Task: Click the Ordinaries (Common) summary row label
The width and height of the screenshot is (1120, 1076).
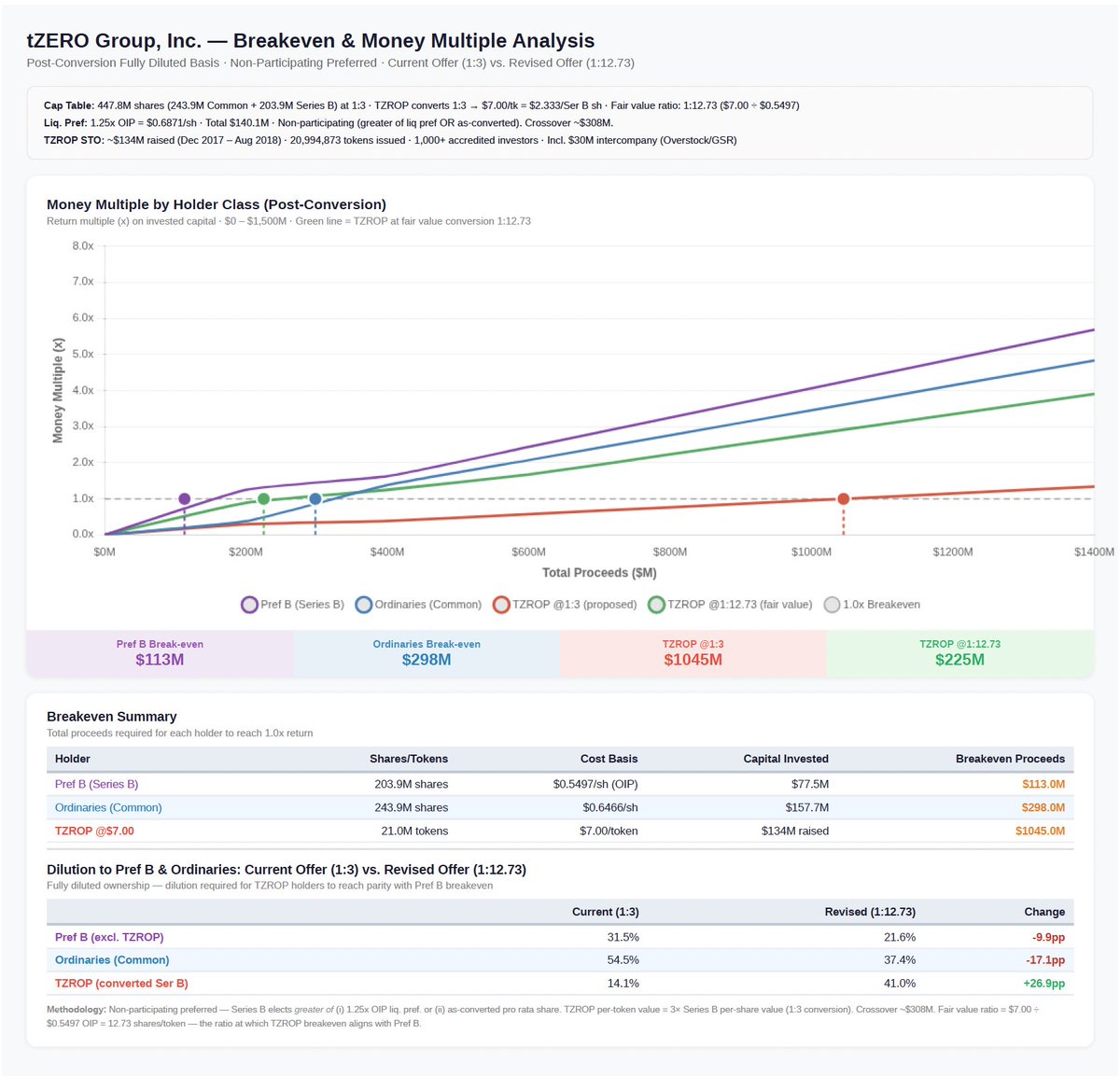Action: (108, 807)
